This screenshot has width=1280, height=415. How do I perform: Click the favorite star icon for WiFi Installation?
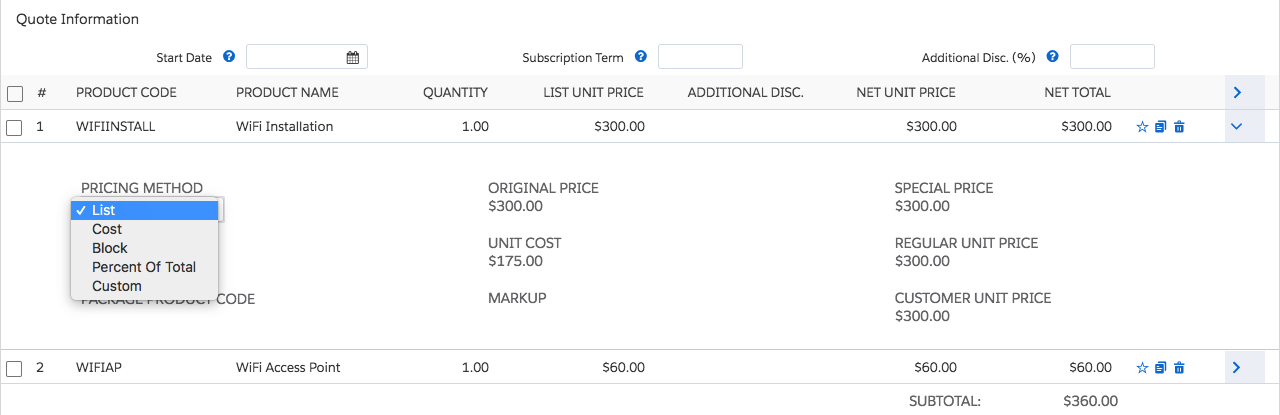pos(1142,127)
